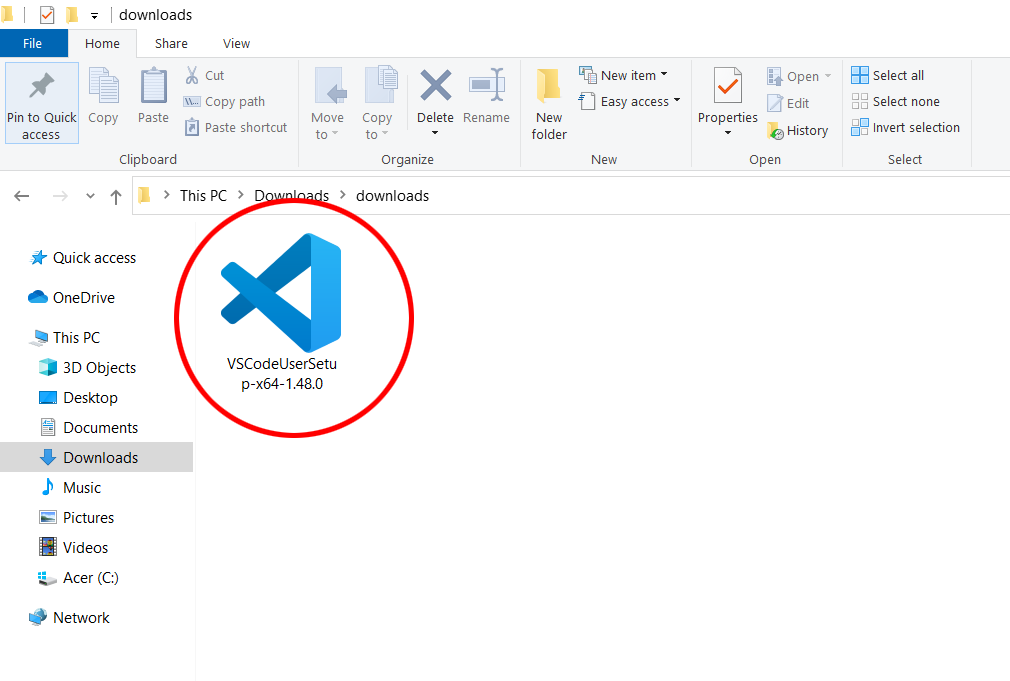
Task: Open Properties for the current selection
Action: tap(727, 100)
